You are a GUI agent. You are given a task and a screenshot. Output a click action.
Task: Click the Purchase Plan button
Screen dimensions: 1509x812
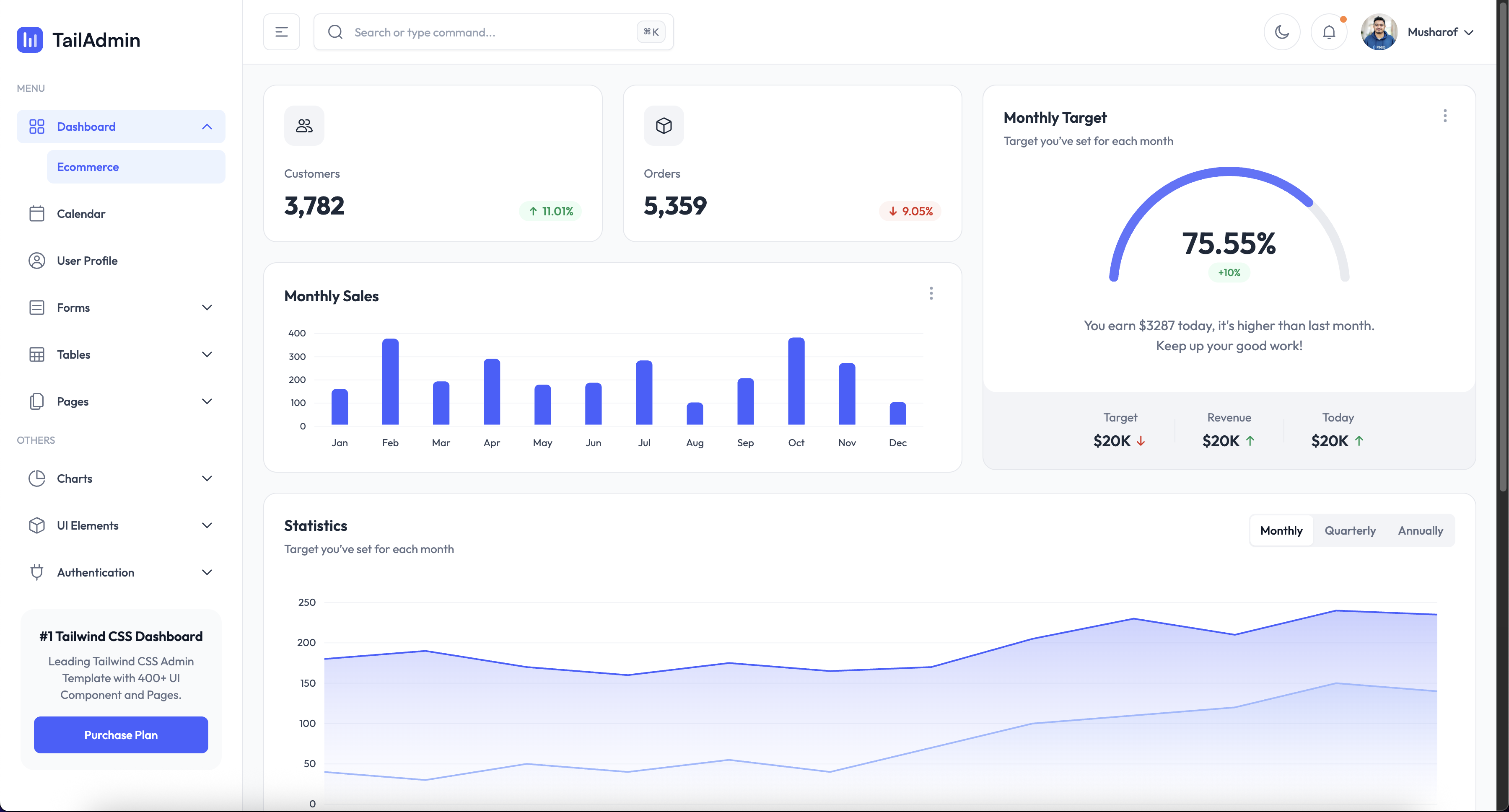pyautogui.click(x=121, y=735)
